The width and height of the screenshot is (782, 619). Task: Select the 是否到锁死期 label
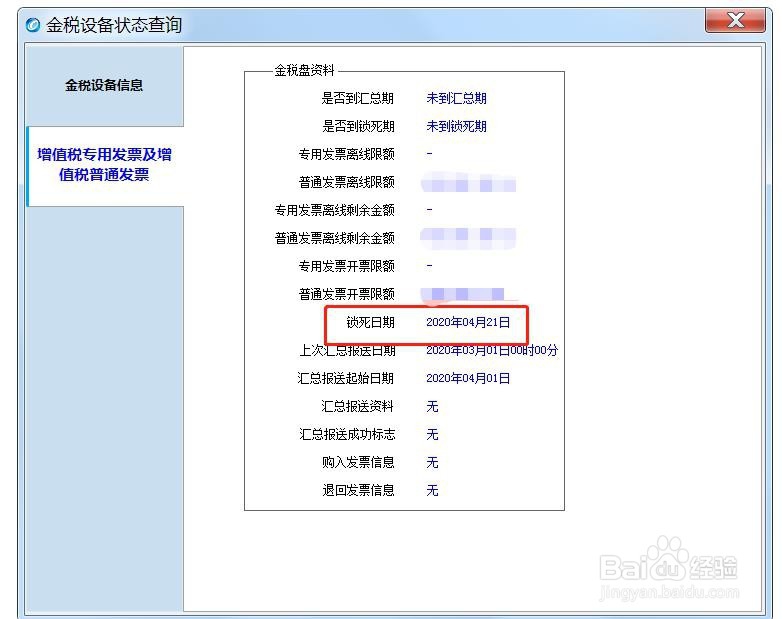pyautogui.click(x=358, y=126)
